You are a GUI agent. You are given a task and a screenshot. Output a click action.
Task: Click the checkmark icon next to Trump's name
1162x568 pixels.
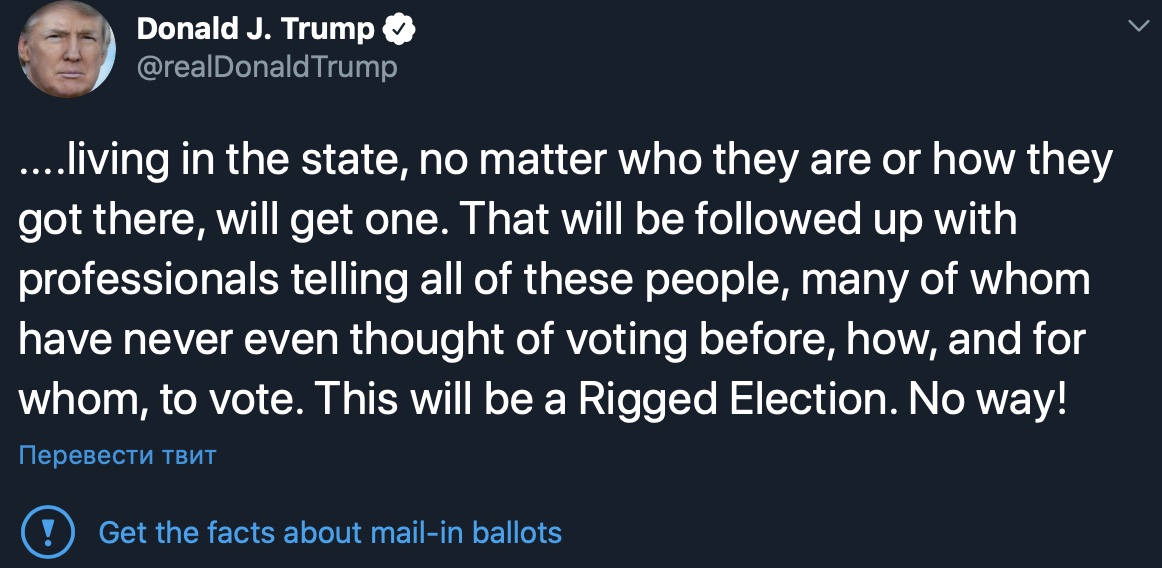tap(400, 30)
